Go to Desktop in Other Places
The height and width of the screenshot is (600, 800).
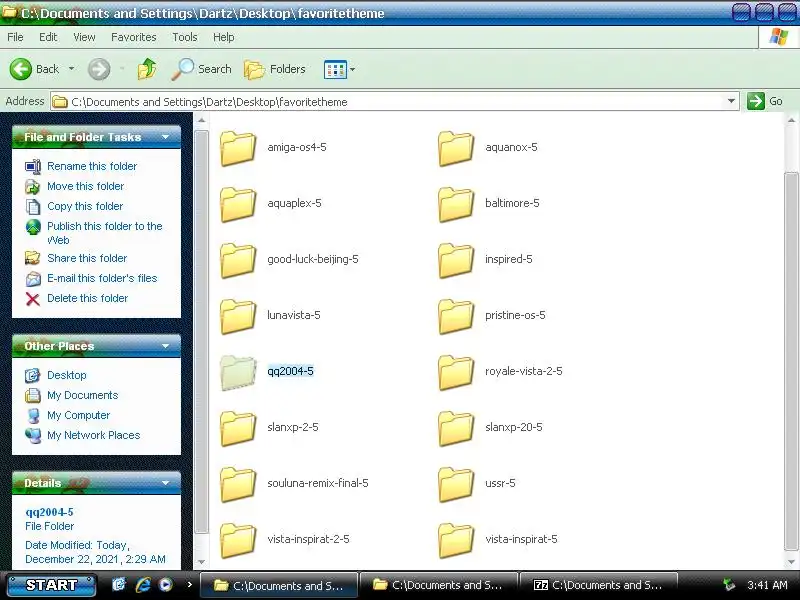pos(66,375)
